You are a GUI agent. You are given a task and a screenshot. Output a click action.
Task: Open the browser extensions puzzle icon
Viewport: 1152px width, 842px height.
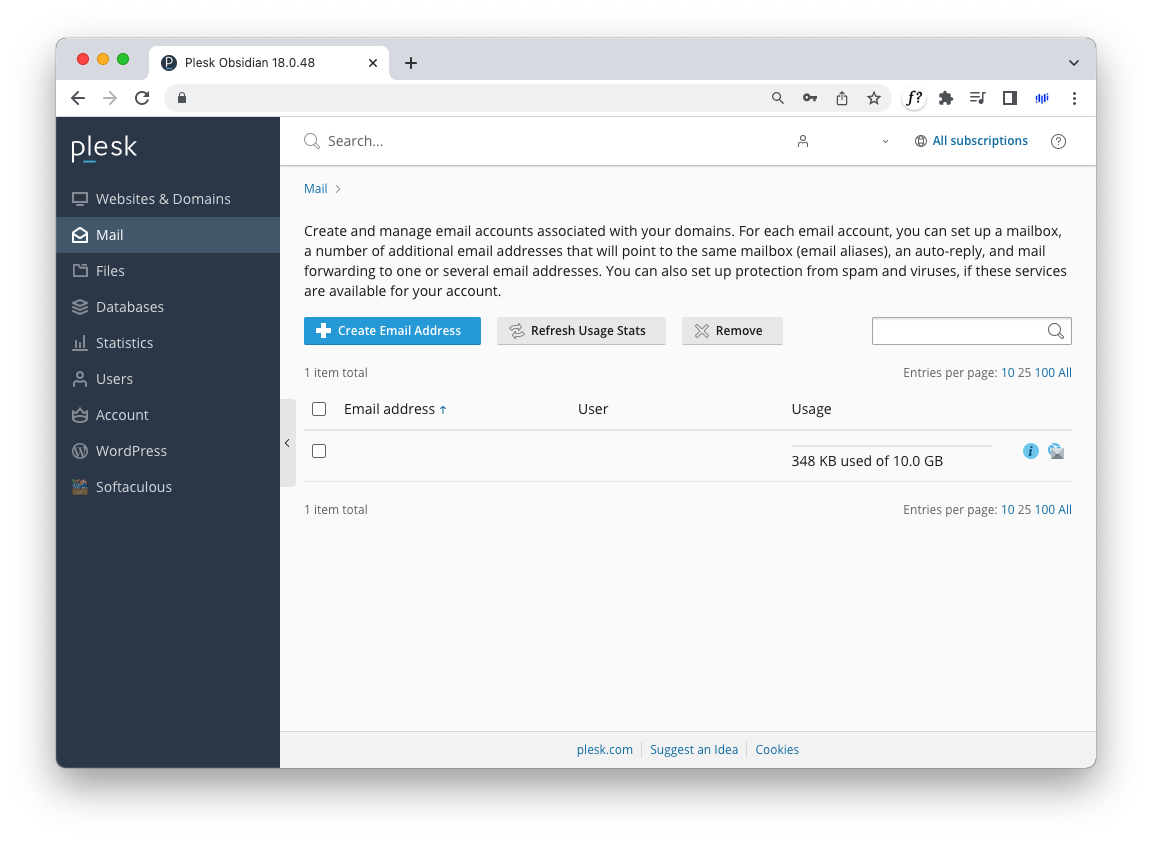coord(945,98)
